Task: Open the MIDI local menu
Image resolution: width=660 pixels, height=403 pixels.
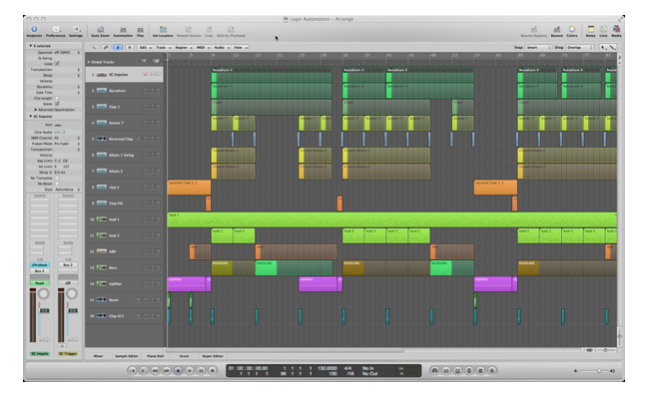Action: (203, 48)
